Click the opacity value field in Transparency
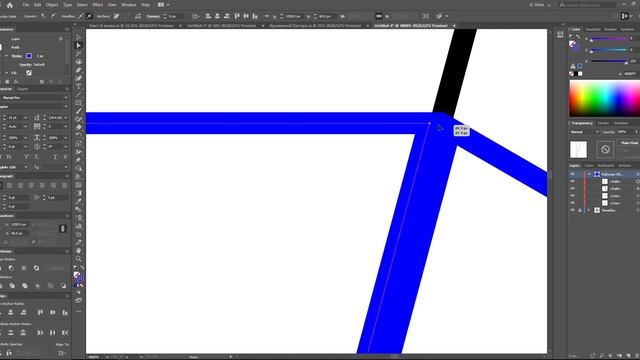The width and height of the screenshot is (640, 360). tap(622, 132)
